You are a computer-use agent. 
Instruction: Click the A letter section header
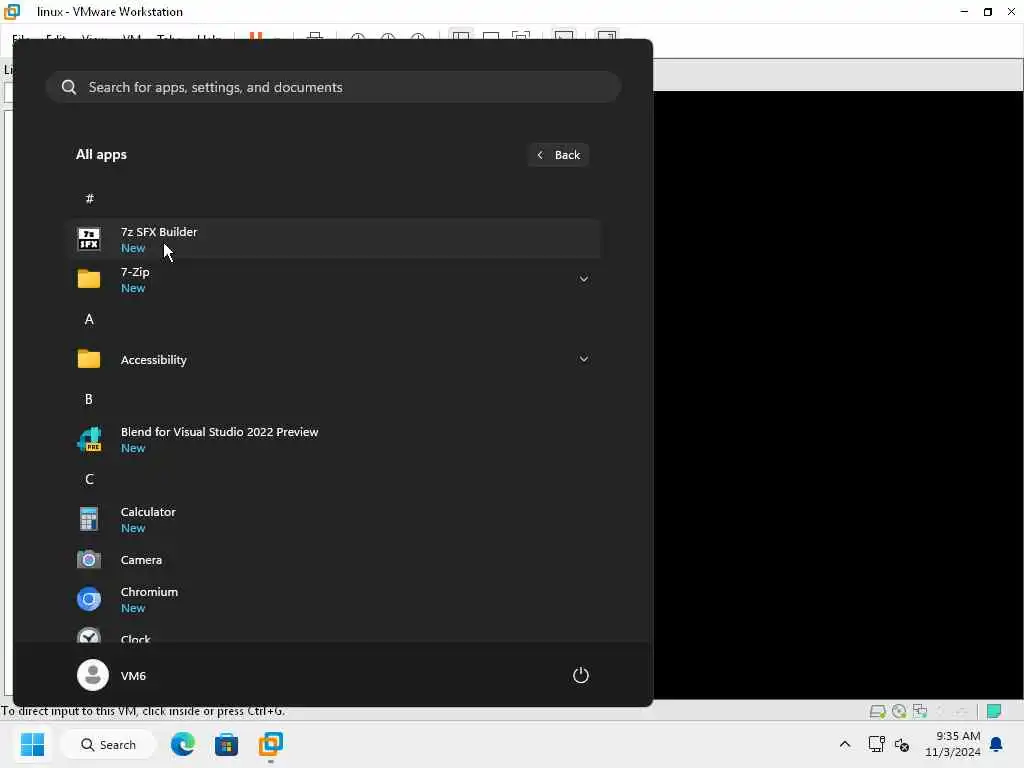click(89, 319)
